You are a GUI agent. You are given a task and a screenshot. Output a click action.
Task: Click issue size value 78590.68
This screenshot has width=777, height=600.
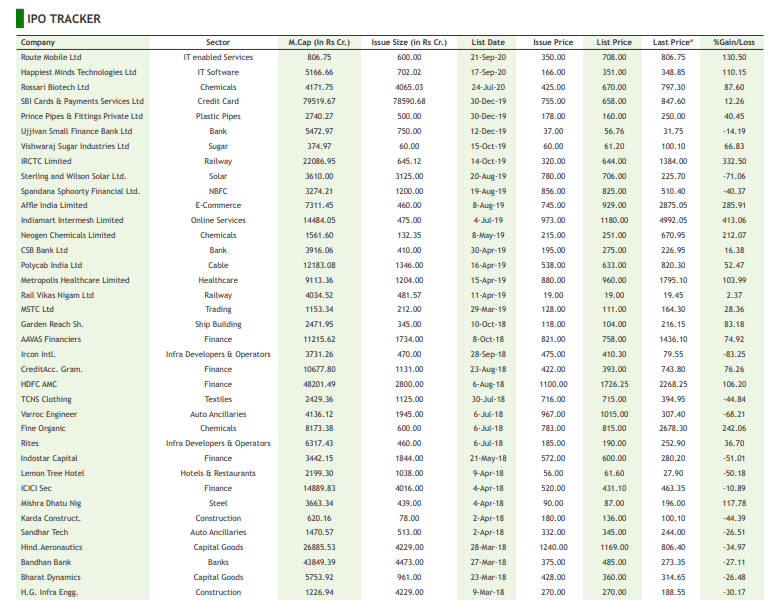point(409,101)
